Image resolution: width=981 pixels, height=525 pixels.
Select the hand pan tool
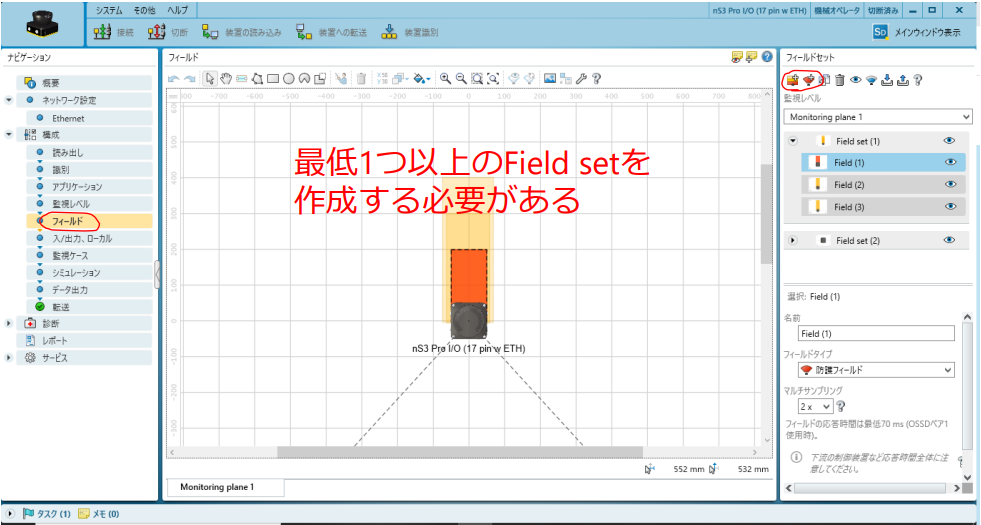point(226,79)
